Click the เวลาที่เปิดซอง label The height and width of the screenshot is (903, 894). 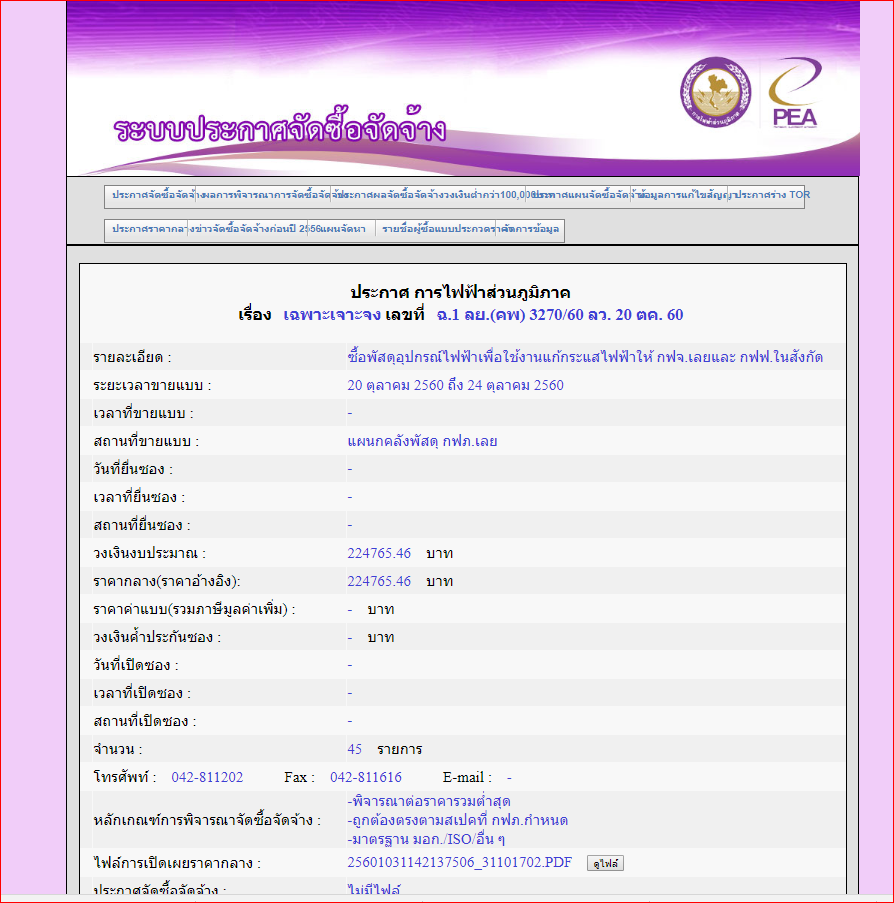pyautogui.click(x=142, y=693)
